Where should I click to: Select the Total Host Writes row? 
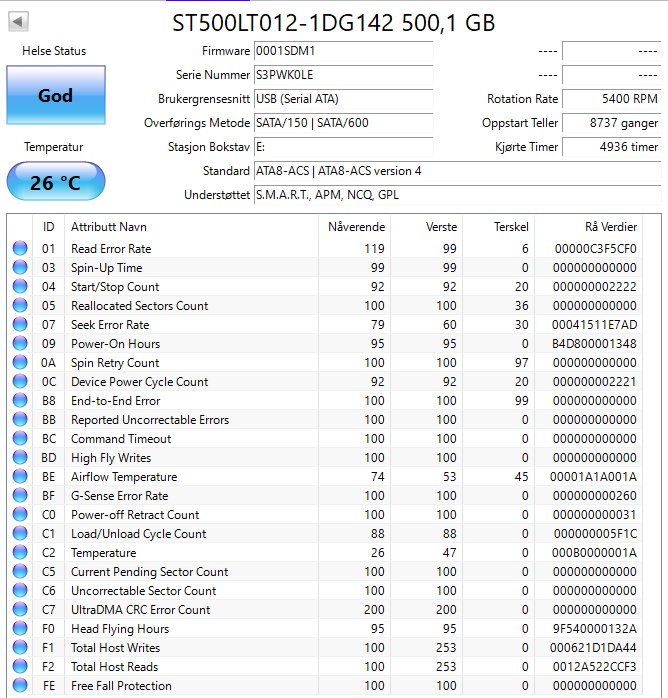(300, 648)
